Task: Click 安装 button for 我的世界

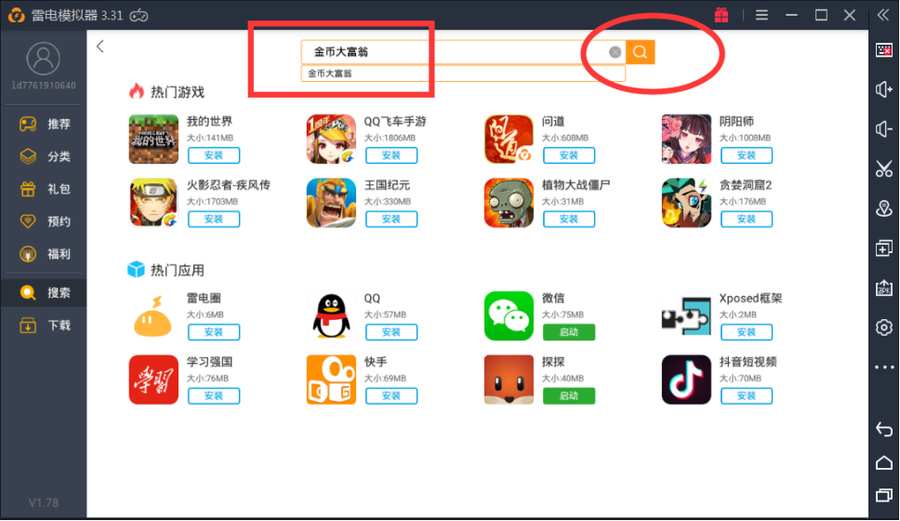Action: (214, 155)
